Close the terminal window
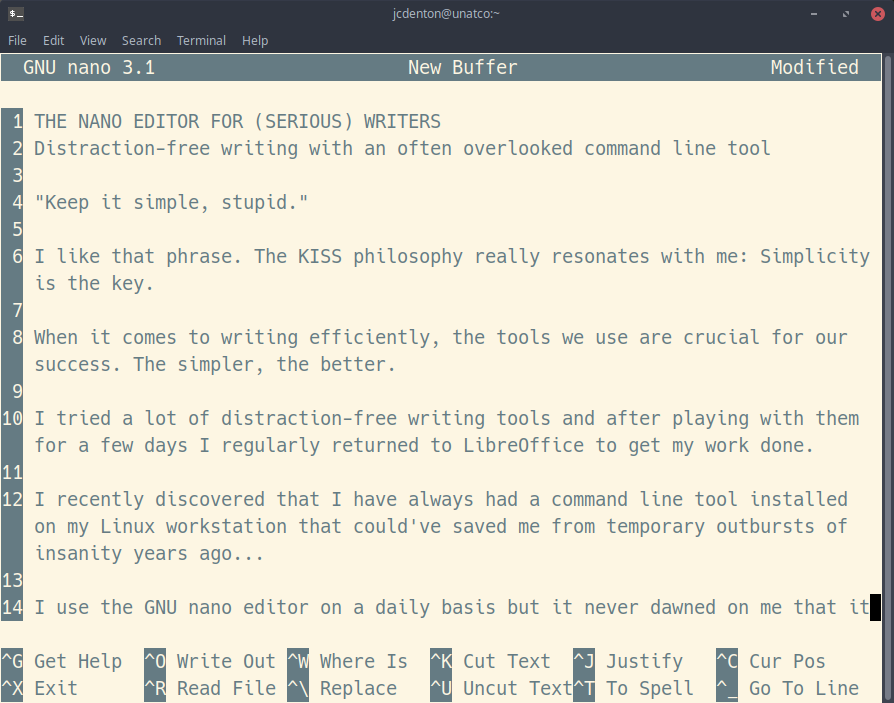 878,14
